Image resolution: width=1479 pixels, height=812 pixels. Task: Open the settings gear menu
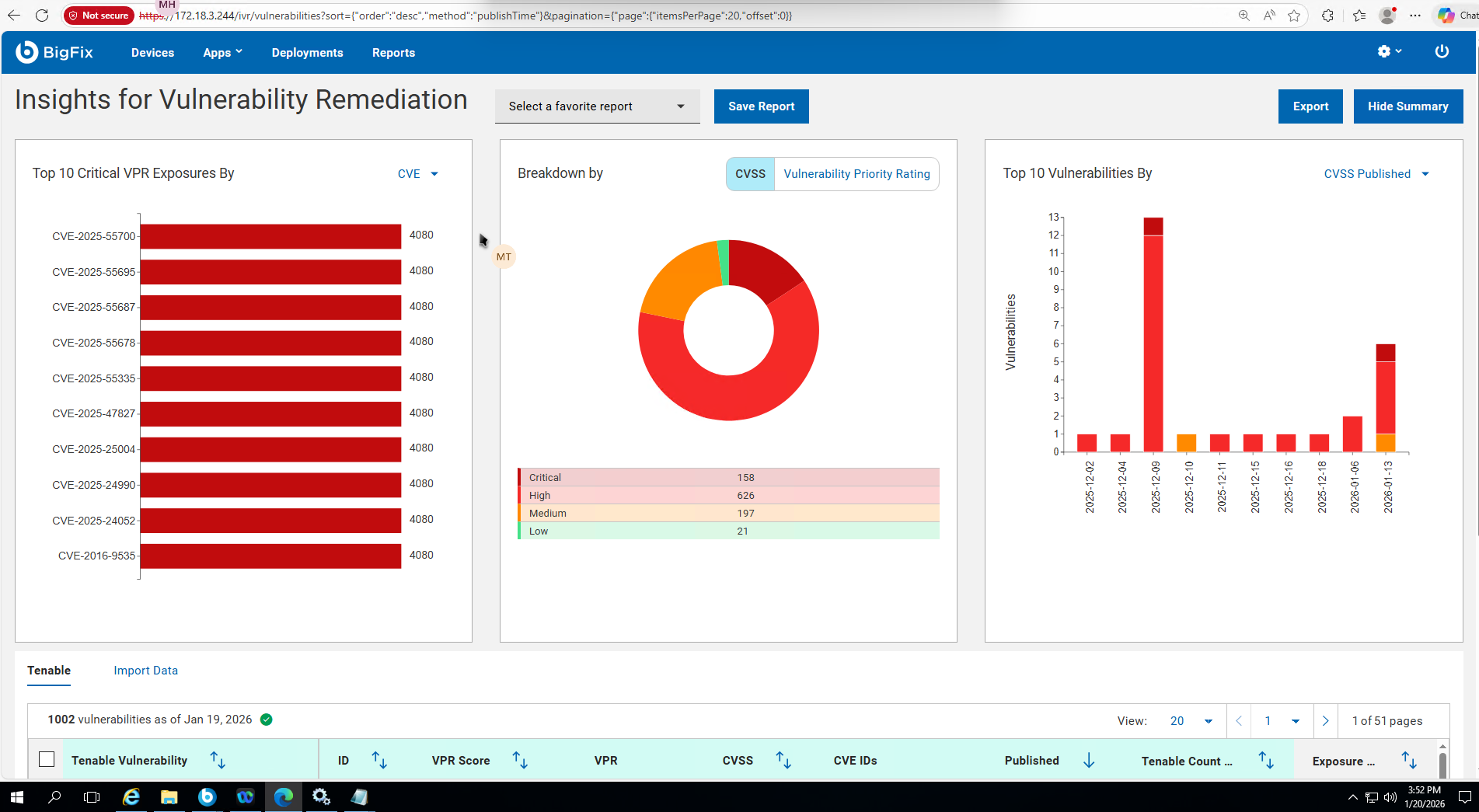(1384, 51)
